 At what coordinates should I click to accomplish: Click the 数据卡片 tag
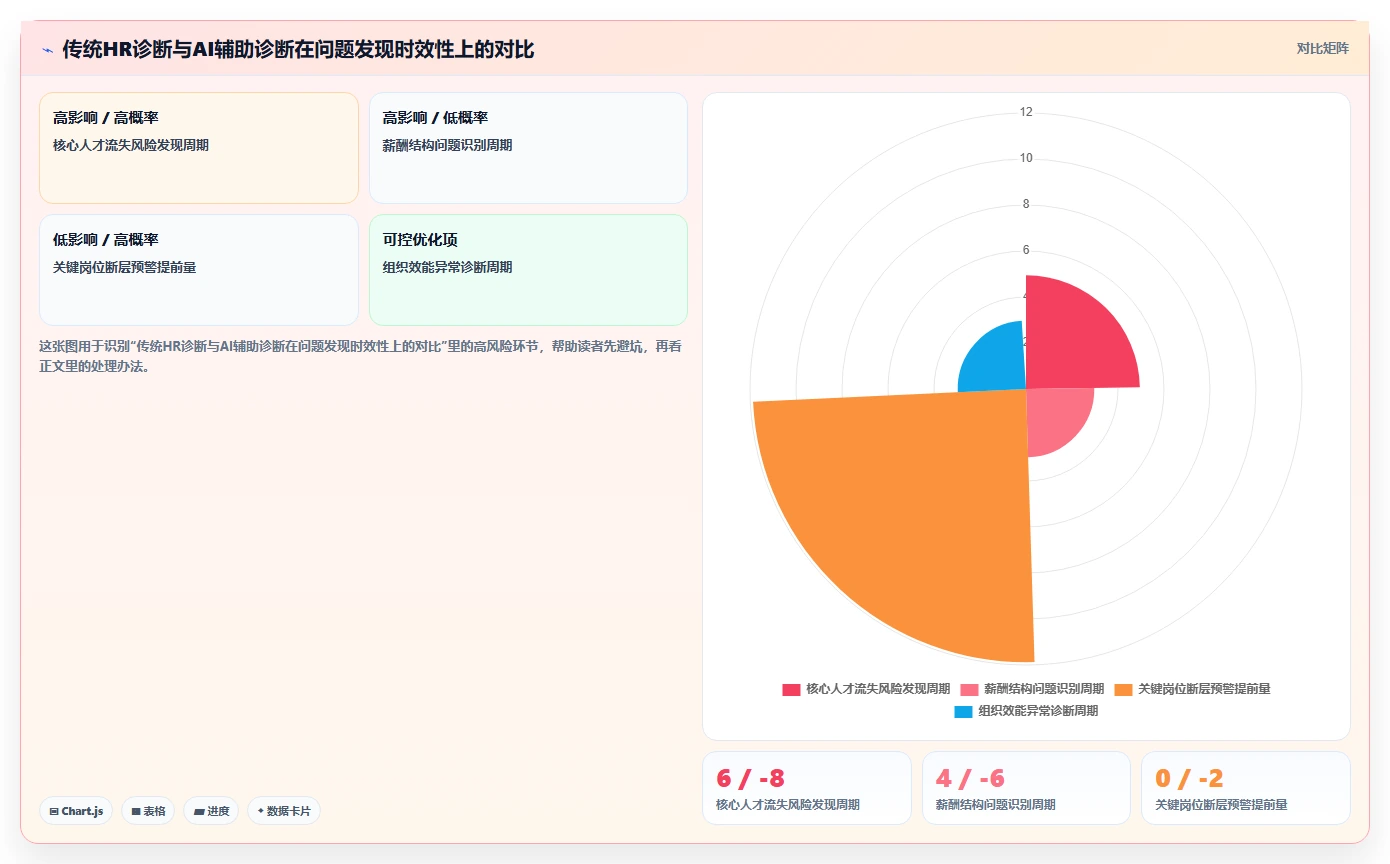284,811
